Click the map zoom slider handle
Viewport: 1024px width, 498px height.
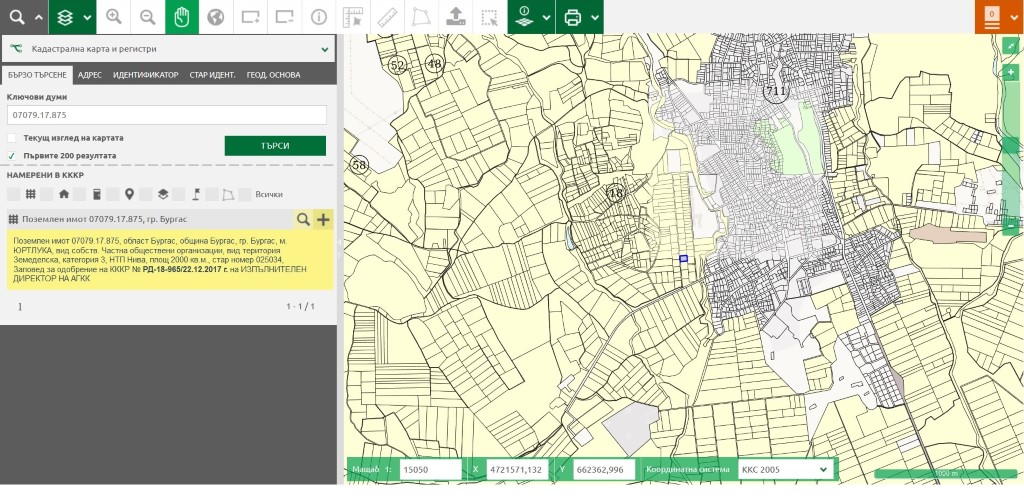1011,146
